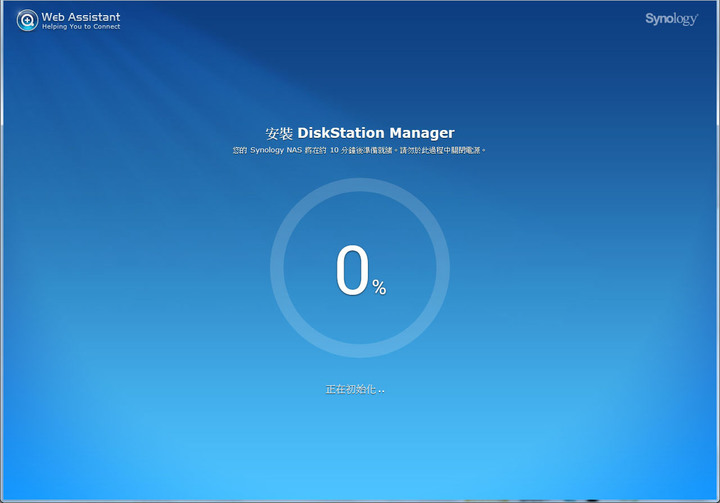Screen dimensions: 720x503
Task: Click the circular installation progress ring
Action: pos(360,268)
